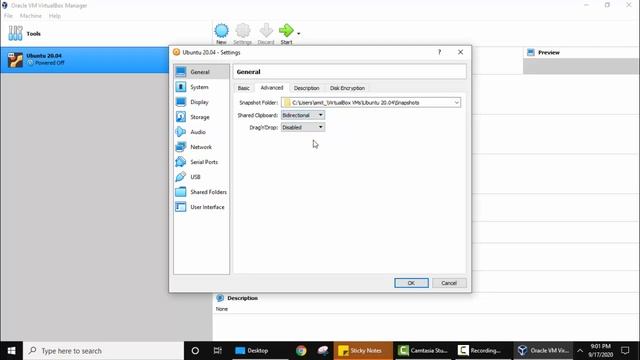Switch to Disk Encryption tab
The image size is (640, 360).
click(x=347, y=88)
